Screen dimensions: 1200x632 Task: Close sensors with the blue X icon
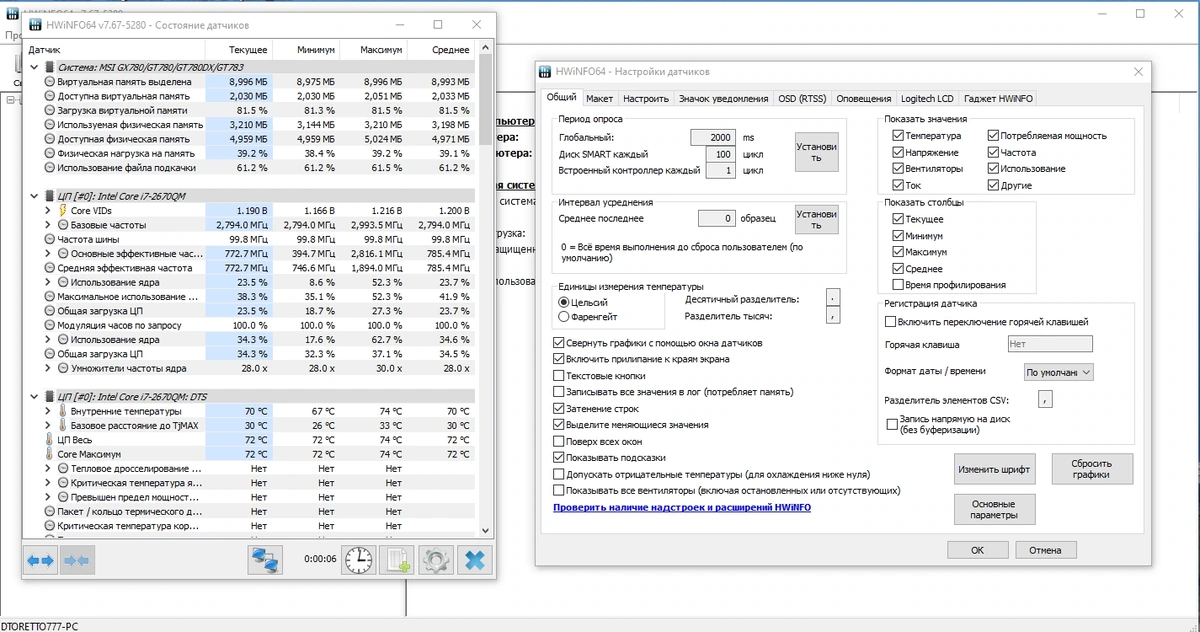point(476,561)
